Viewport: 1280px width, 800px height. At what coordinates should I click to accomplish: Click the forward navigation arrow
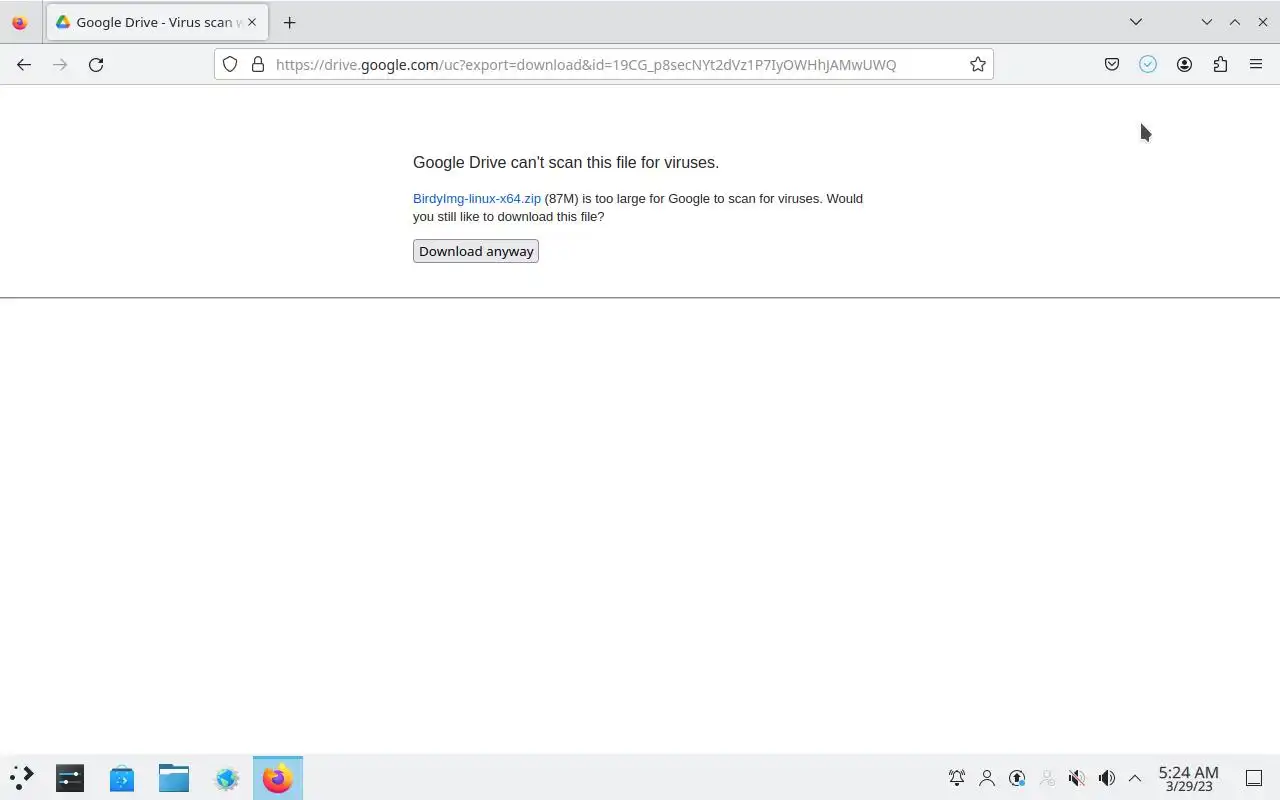[x=60, y=64]
